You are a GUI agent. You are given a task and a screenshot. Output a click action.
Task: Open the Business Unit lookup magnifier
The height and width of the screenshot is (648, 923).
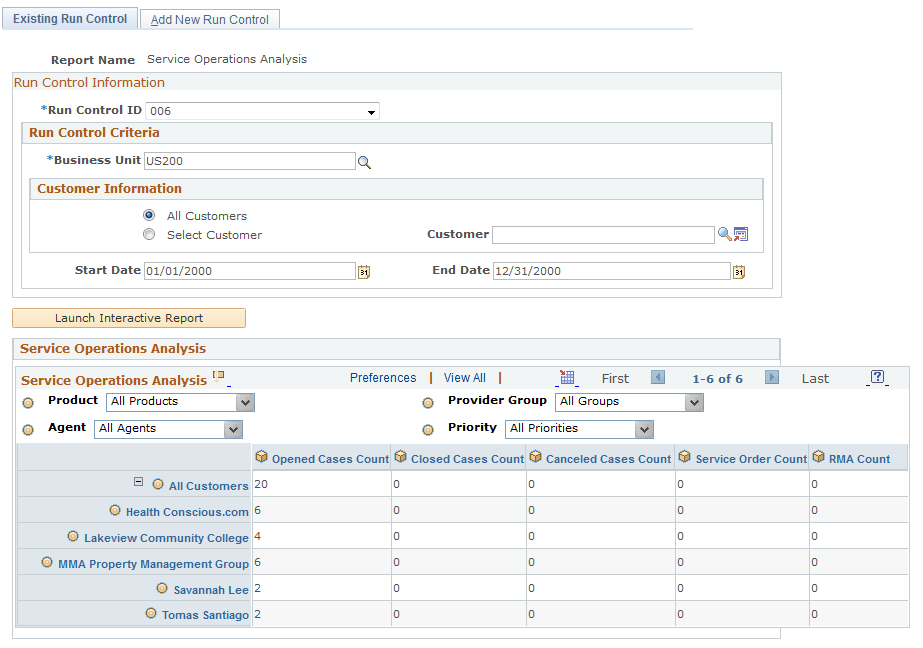pyautogui.click(x=364, y=161)
